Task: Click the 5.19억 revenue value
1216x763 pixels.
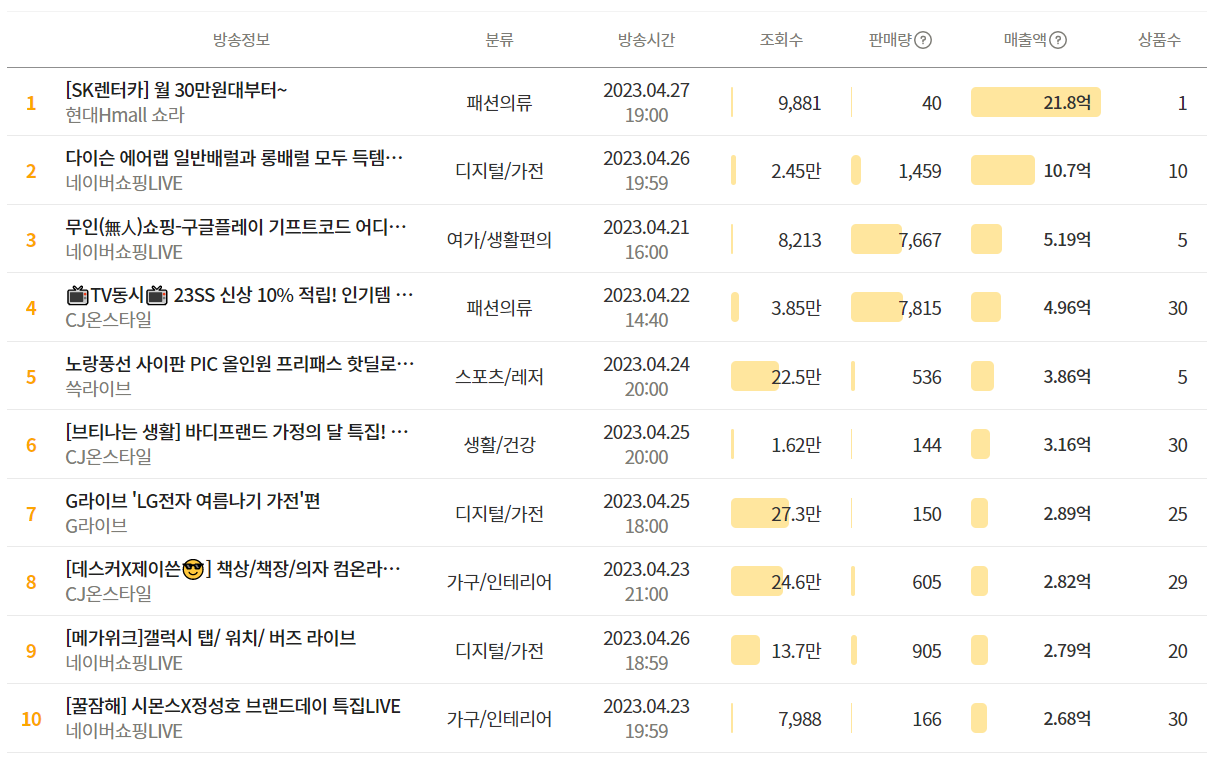Action: (x=1067, y=239)
